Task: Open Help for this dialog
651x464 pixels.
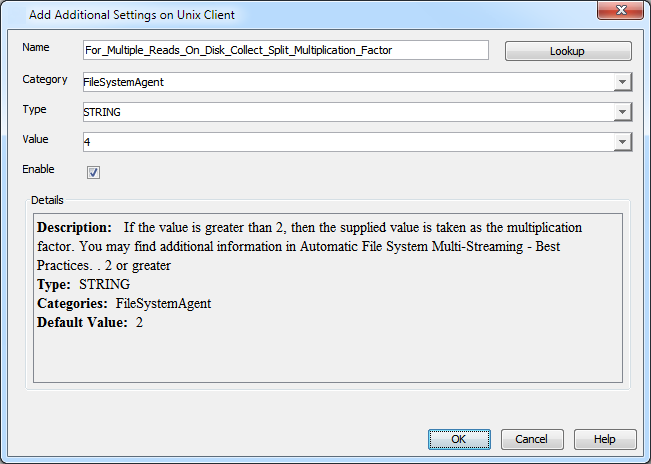Action: 604,439
